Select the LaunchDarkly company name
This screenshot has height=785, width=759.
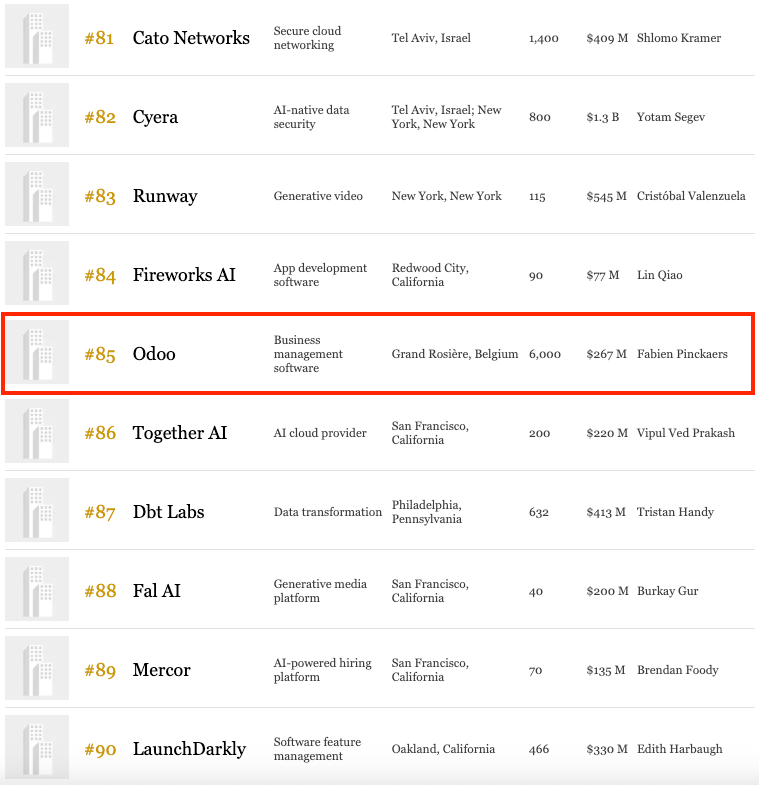189,749
